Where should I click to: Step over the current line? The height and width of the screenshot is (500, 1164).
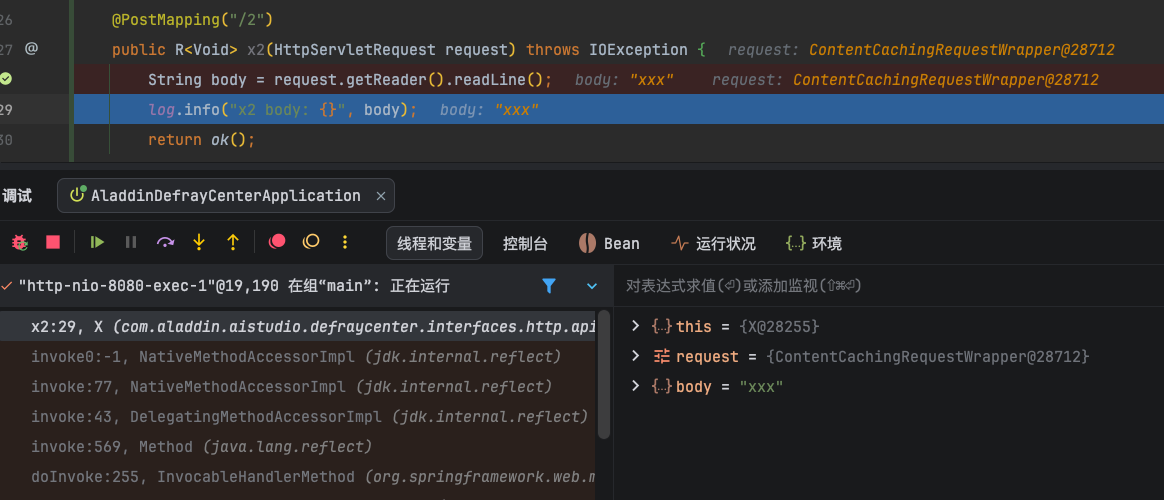[166, 242]
